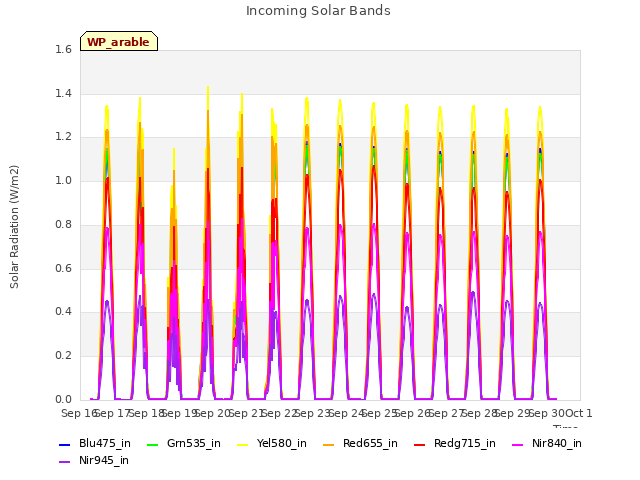Click the Yel580_in legend label
Viewport: 640px width, 480px height.
(x=281, y=443)
